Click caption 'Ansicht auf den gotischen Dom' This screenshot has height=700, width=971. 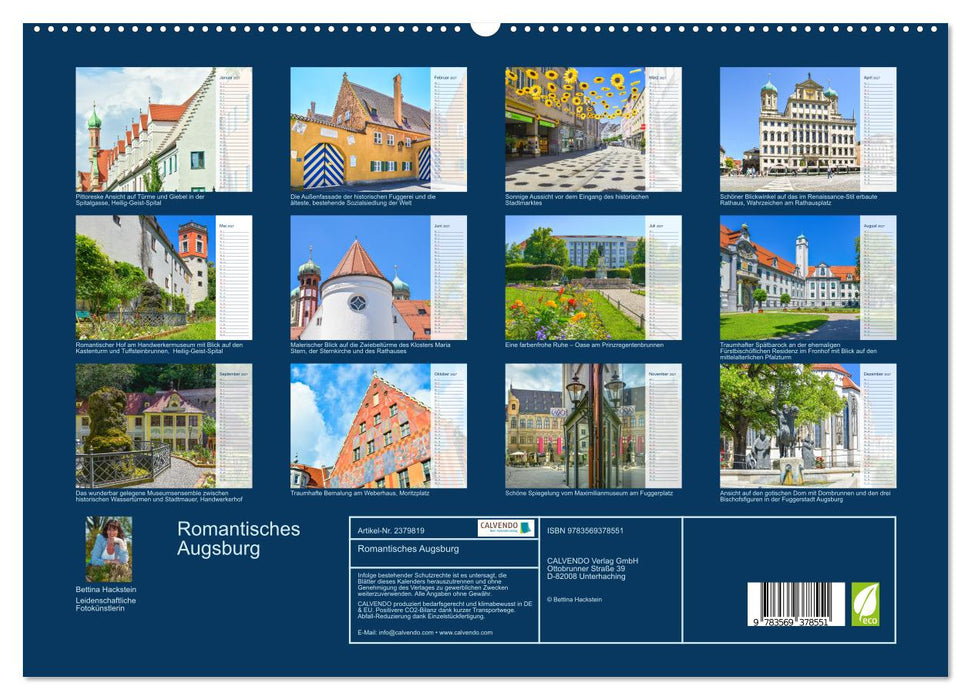click(805, 496)
